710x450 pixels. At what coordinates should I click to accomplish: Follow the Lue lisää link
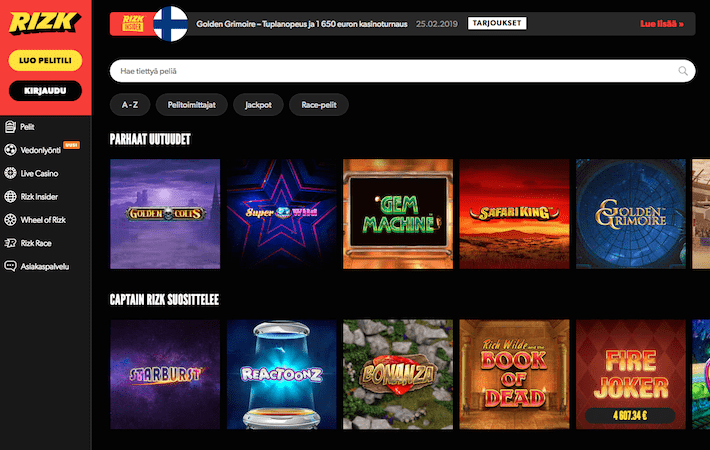point(662,24)
